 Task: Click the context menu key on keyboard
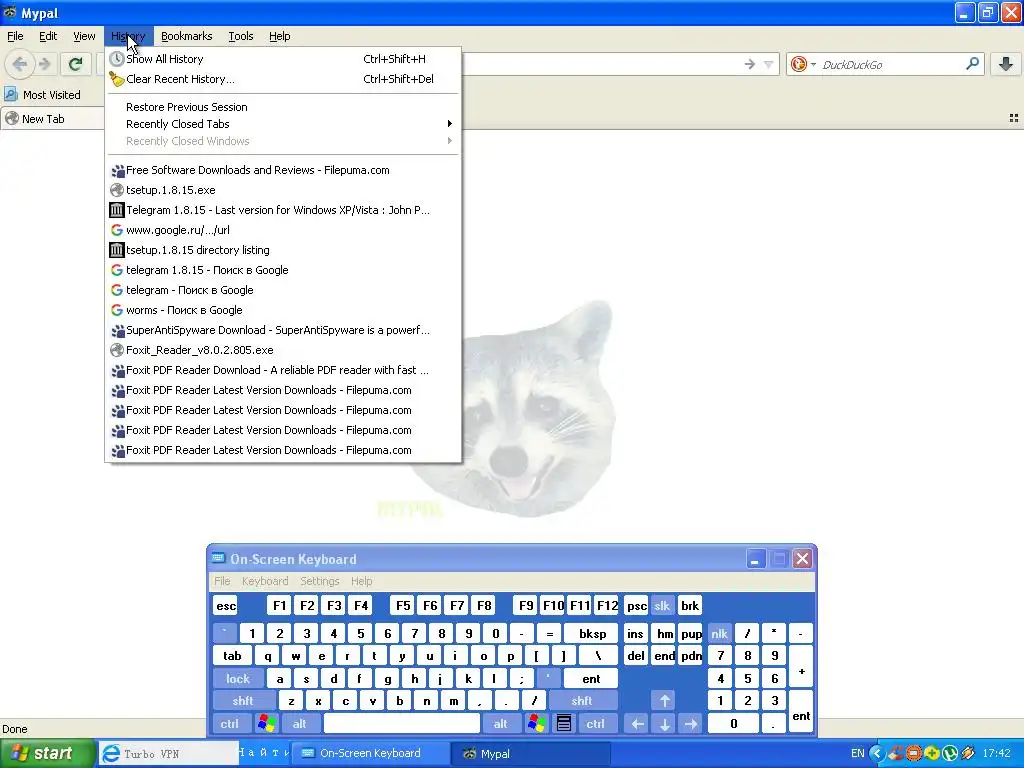point(564,724)
